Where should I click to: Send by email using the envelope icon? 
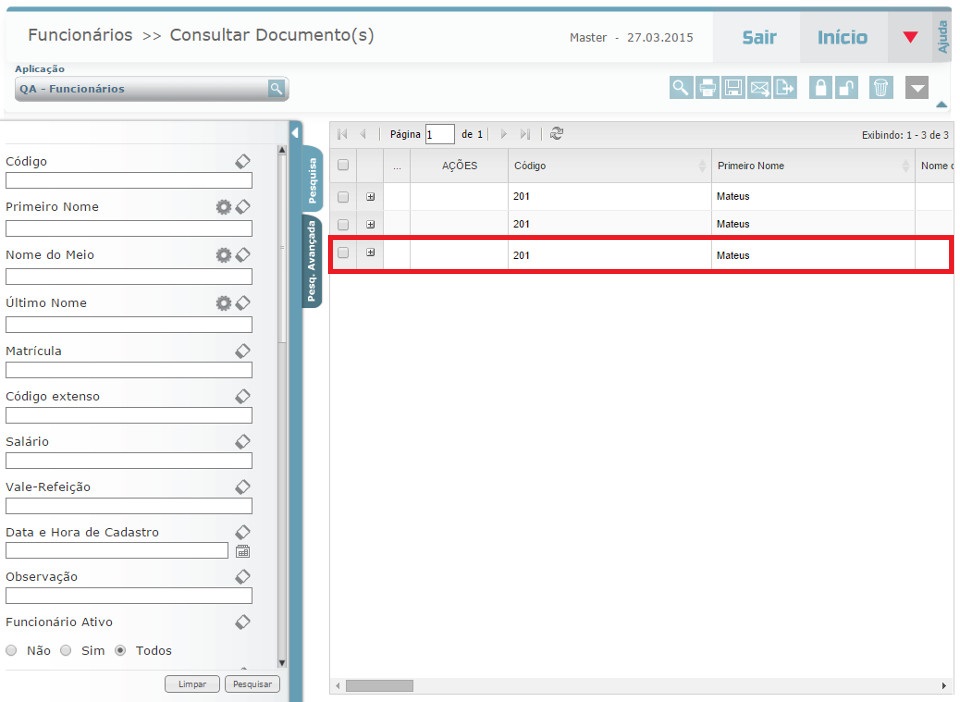(759, 88)
